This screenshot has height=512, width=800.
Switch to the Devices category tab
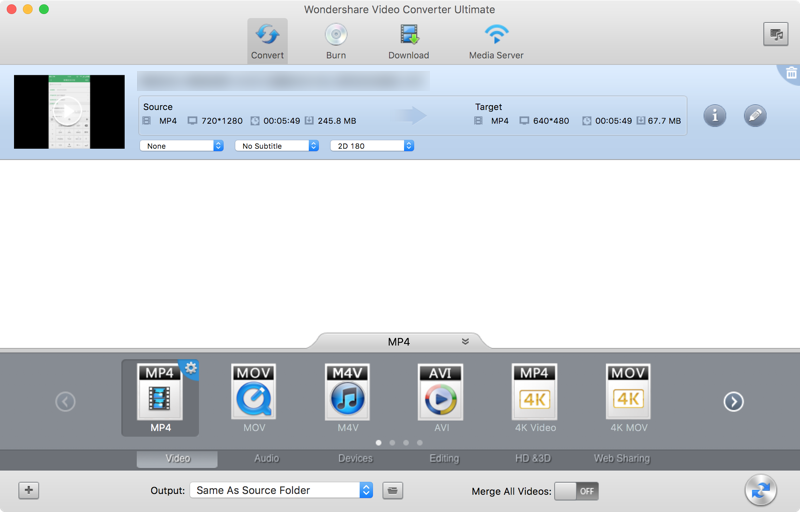pos(355,458)
